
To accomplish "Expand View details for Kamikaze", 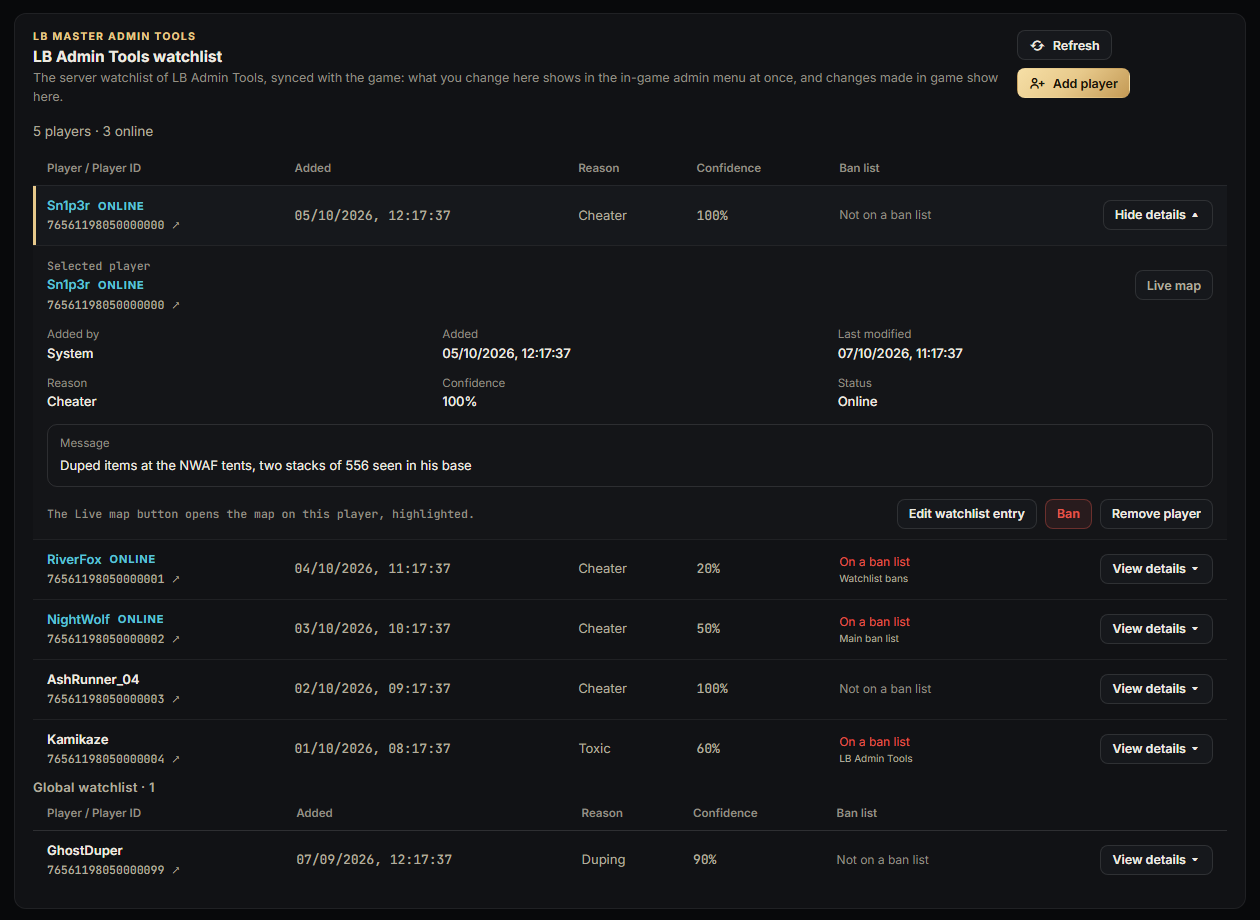I will click(x=1156, y=749).
